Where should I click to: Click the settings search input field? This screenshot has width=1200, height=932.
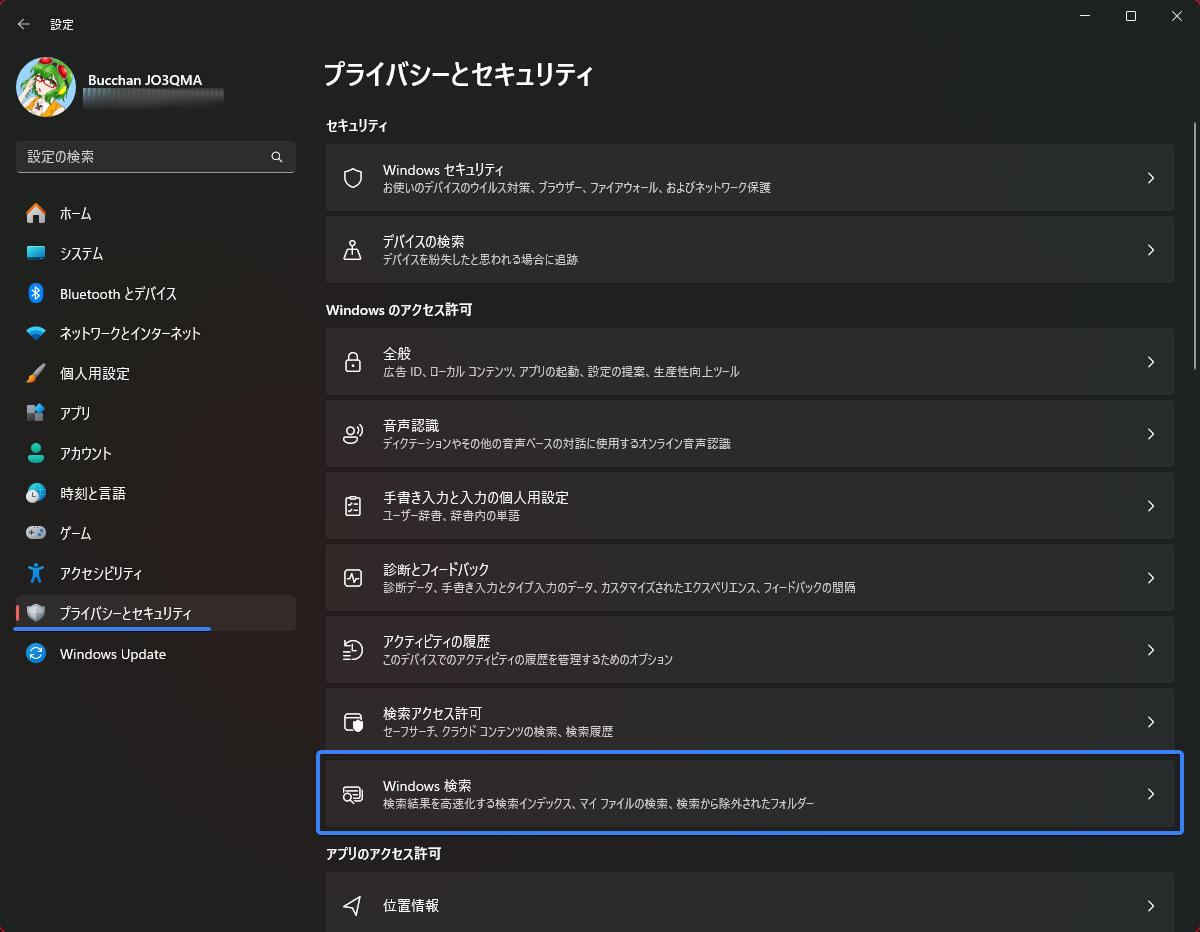(x=156, y=157)
